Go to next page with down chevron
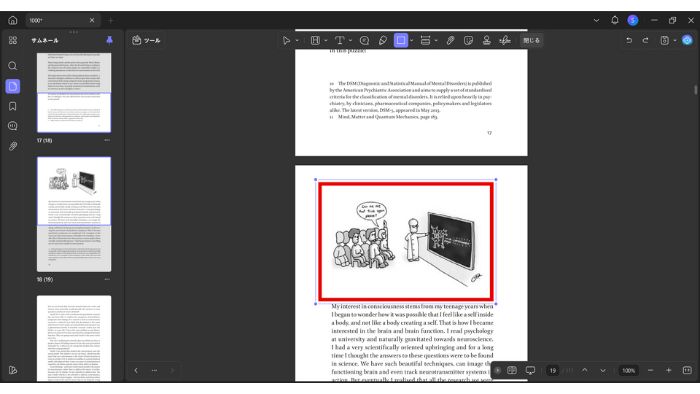The height and width of the screenshot is (394, 700). click(603, 370)
